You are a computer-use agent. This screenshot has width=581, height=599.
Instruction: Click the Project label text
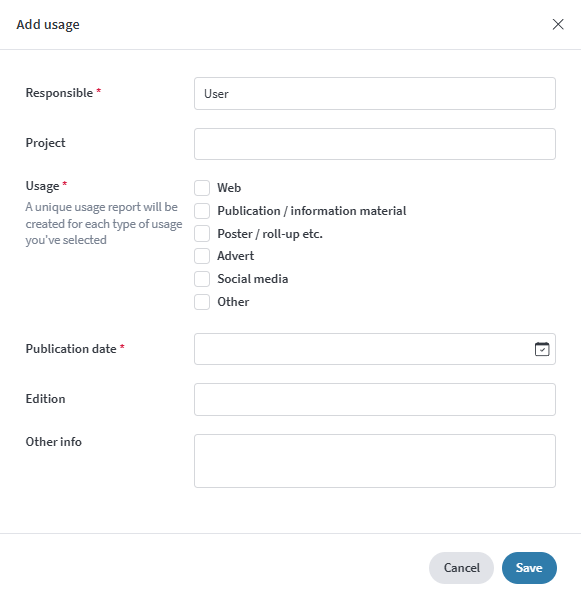(x=45, y=143)
